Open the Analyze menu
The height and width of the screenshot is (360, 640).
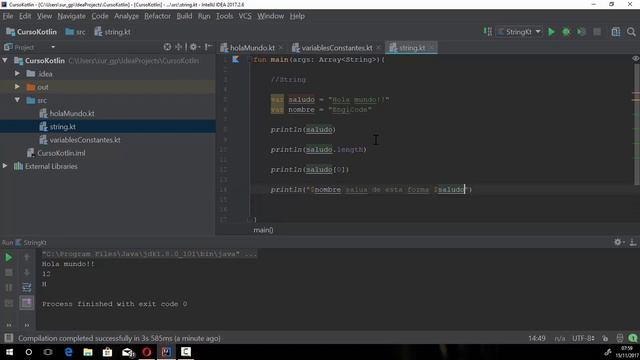tap(126, 16)
